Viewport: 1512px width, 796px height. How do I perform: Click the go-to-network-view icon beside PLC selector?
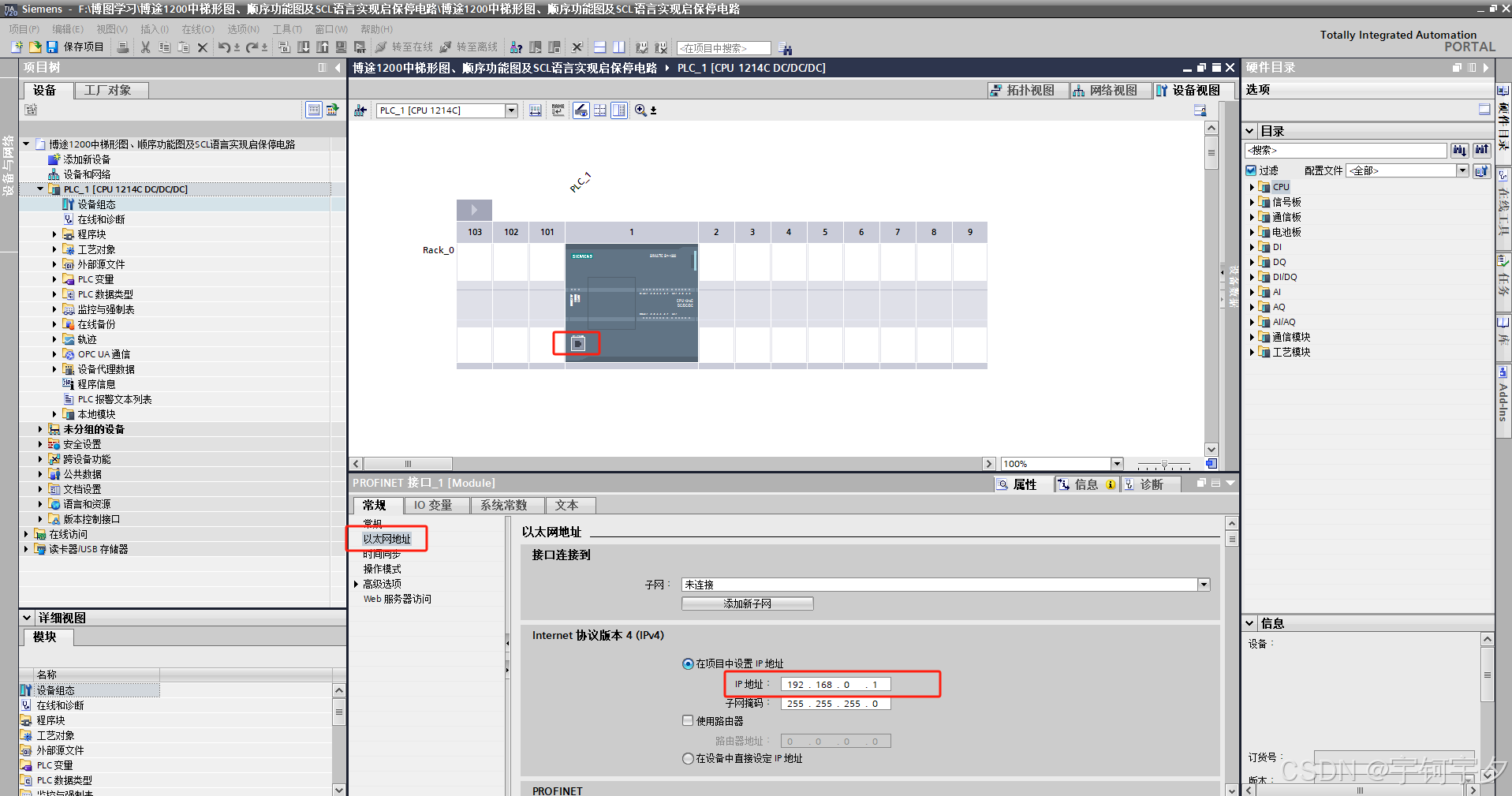[360, 110]
